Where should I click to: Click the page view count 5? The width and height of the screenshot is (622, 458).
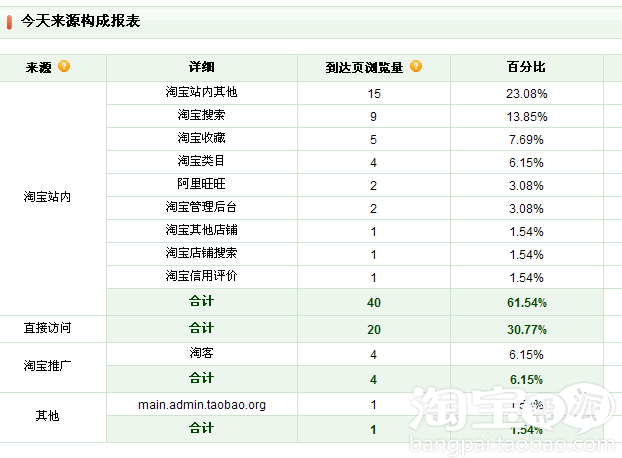click(373, 140)
